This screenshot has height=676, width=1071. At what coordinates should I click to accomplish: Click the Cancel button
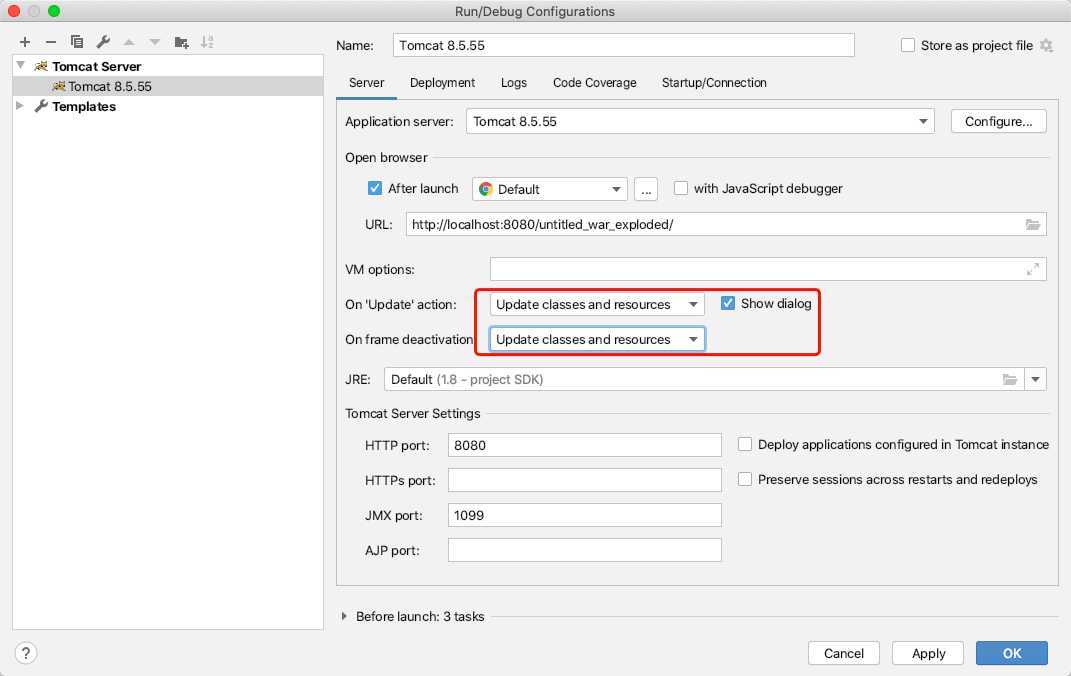point(844,653)
